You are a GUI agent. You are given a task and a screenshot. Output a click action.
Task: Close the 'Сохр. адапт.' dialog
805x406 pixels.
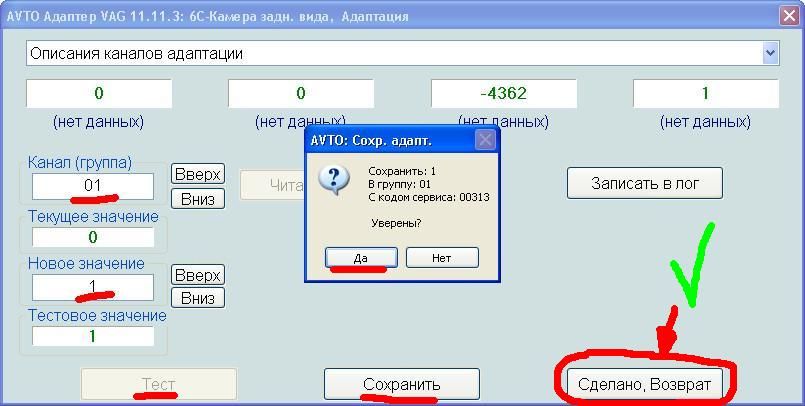point(484,140)
